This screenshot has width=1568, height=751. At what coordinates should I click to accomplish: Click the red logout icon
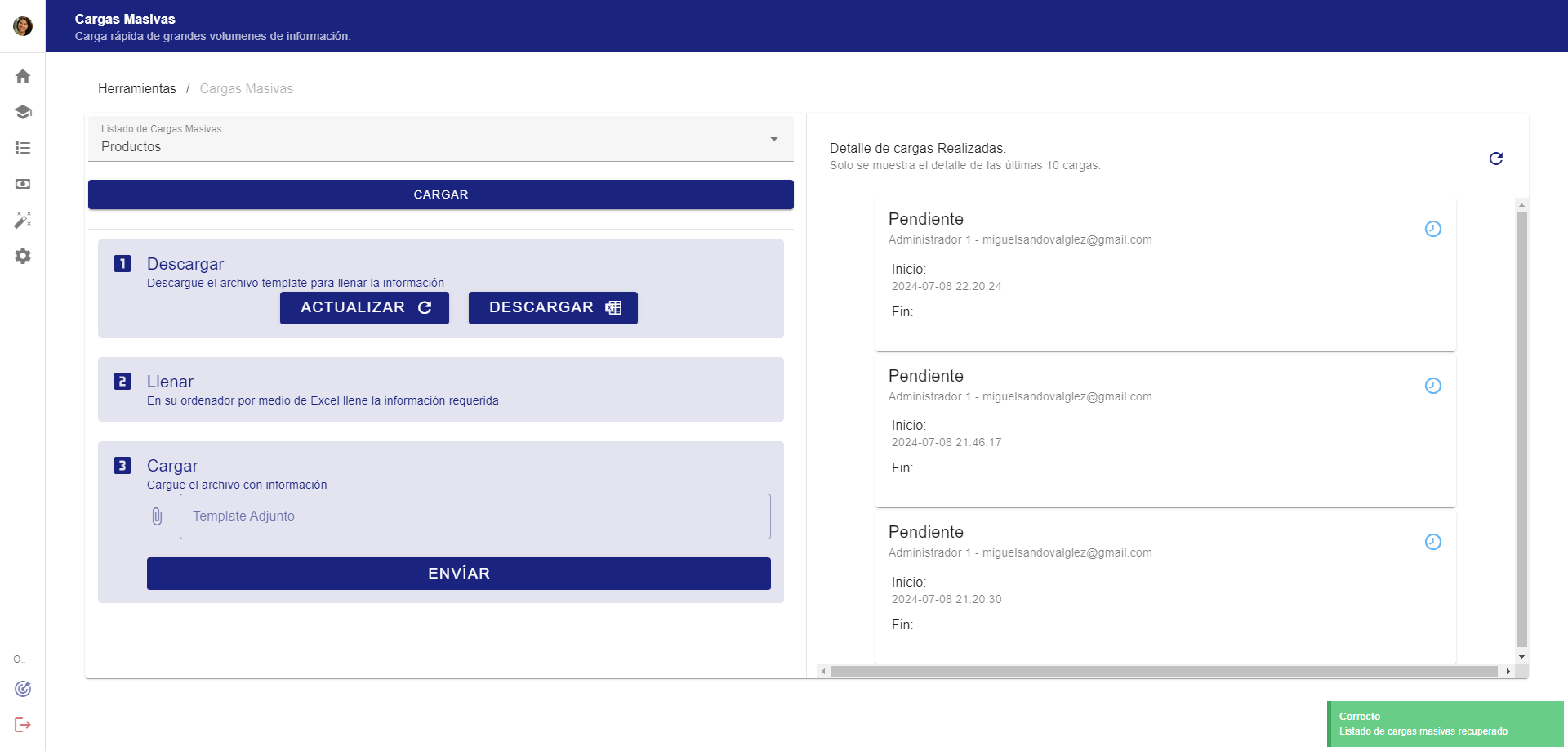pyautogui.click(x=23, y=725)
